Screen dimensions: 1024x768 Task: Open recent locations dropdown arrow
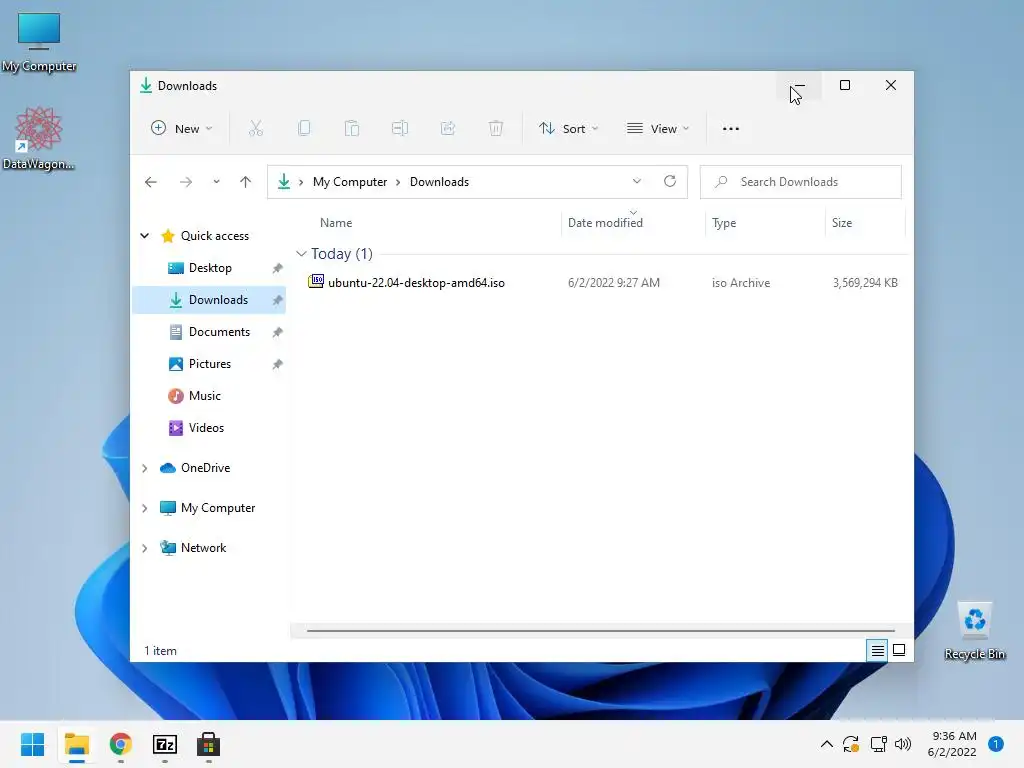click(216, 182)
